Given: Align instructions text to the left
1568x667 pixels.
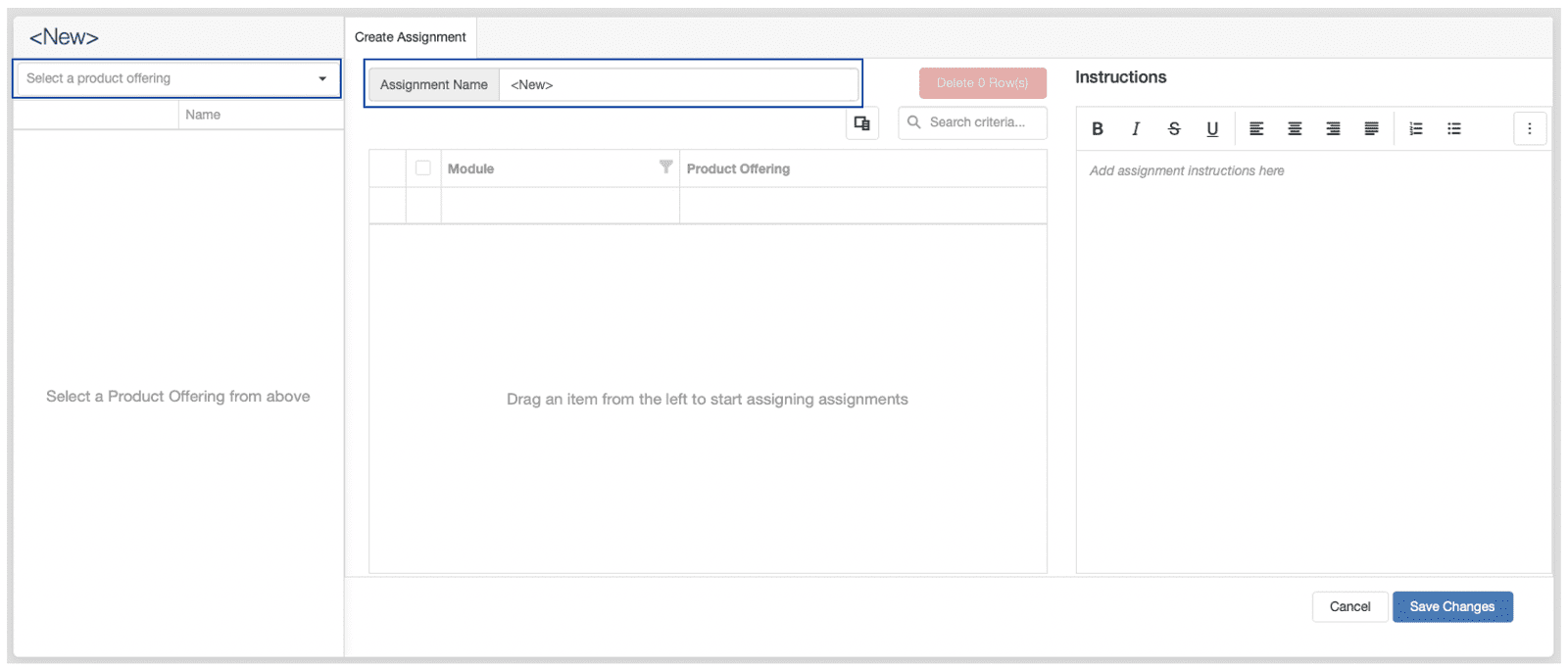Looking at the screenshot, I should click(1256, 128).
